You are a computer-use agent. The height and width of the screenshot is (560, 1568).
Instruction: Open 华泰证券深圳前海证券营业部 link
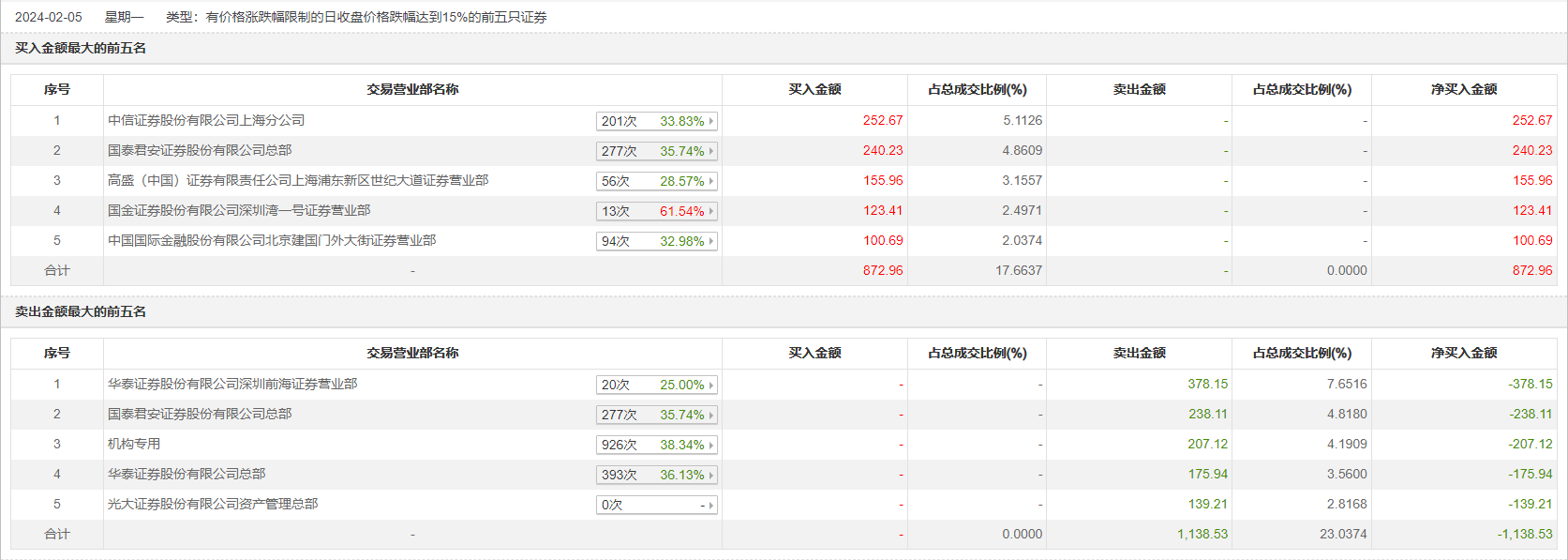231,384
